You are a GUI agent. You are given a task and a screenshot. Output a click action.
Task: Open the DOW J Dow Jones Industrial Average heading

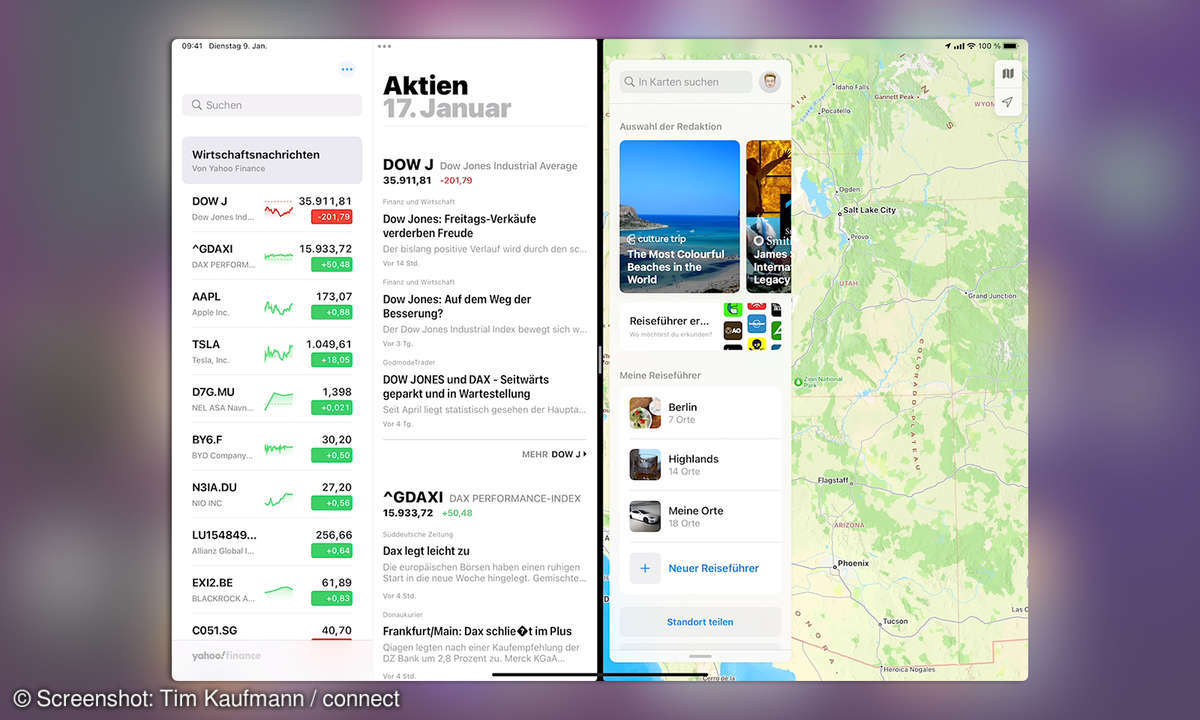pos(480,166)
